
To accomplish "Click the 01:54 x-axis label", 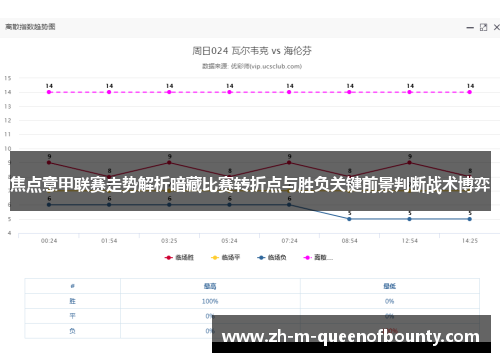I will [109, 241].
